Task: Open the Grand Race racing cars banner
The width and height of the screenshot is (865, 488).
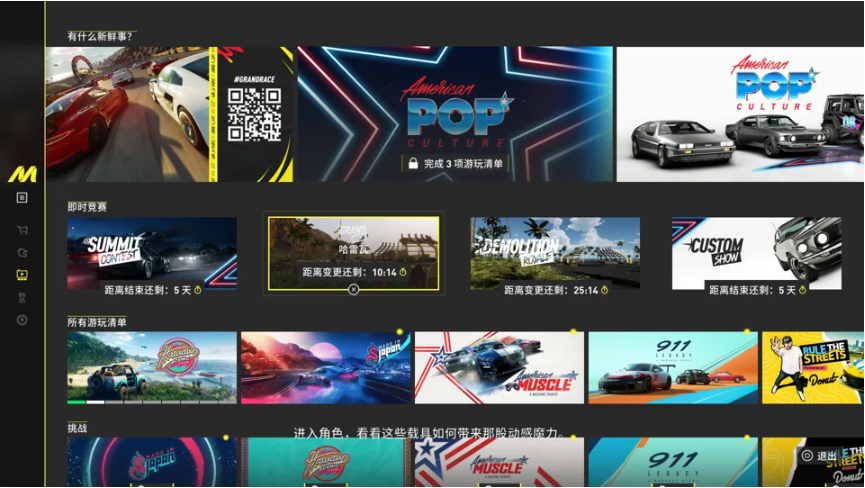Action: (169, 114)
